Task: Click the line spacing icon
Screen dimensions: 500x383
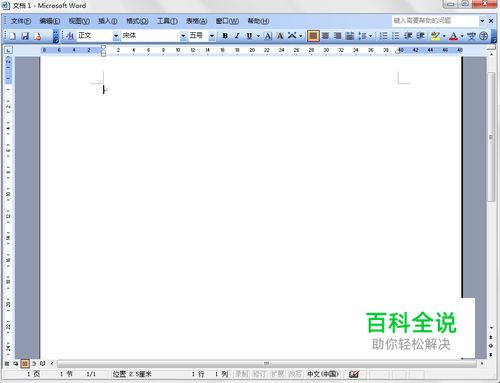Action: [362, 36]
